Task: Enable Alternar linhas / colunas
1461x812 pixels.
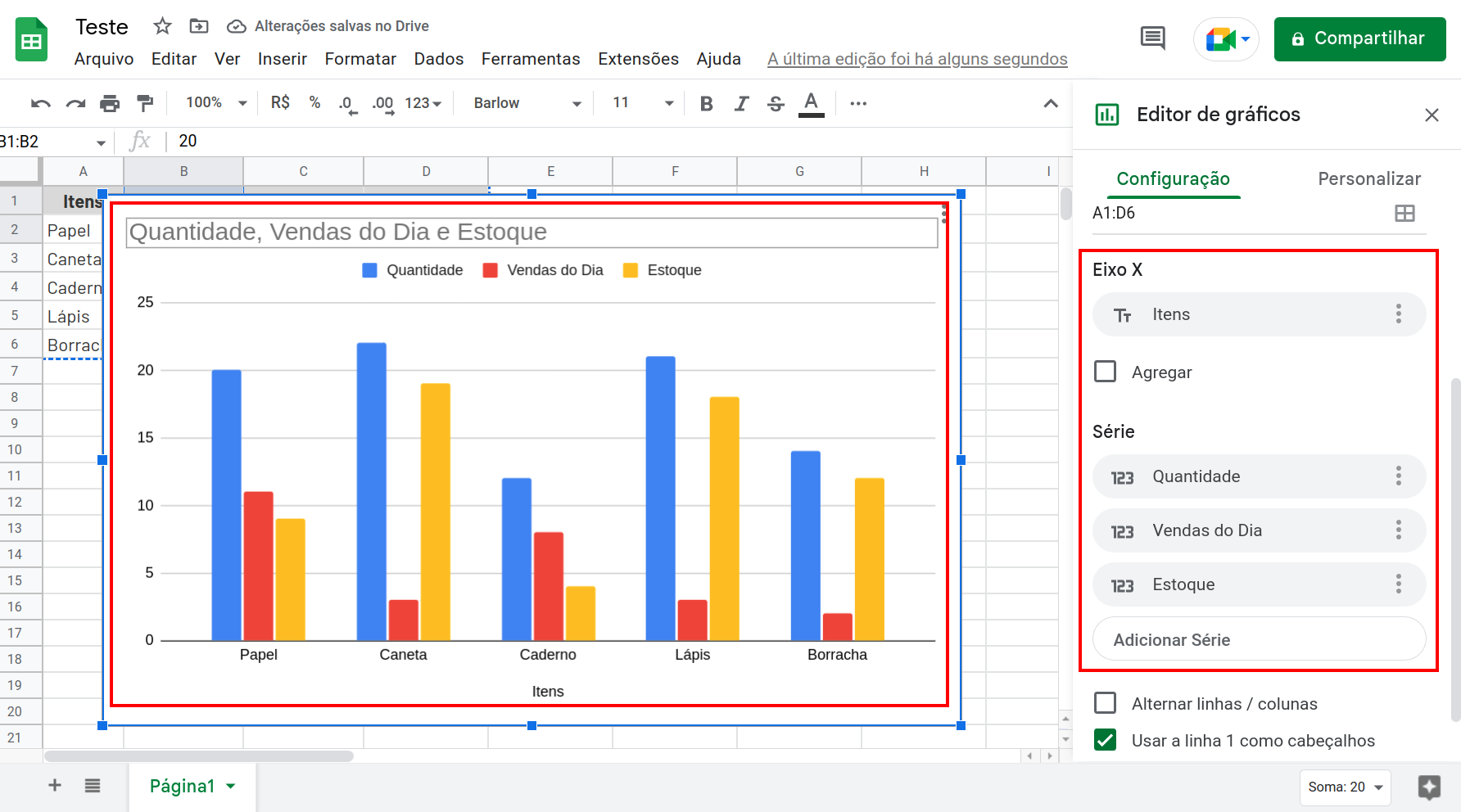Action: (x=1105, y=703)
